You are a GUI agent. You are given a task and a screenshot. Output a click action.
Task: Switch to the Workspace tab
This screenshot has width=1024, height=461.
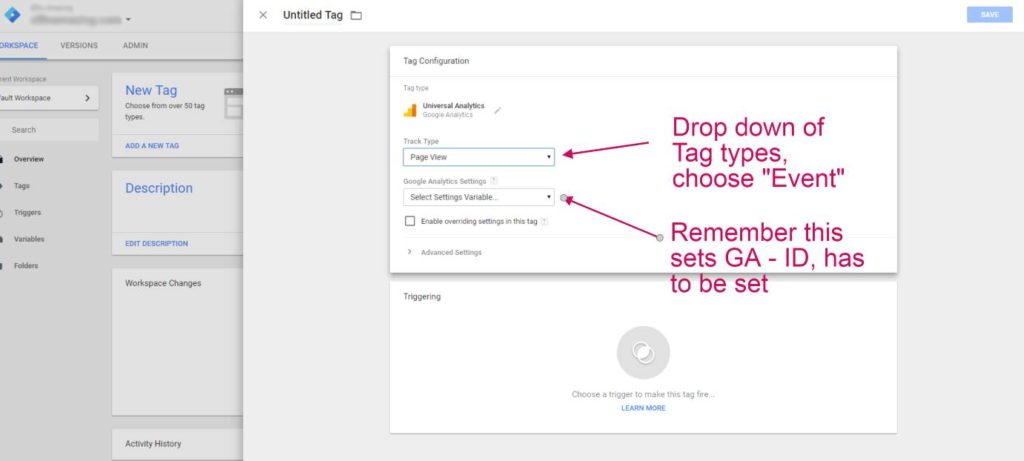tap(18, 46)
